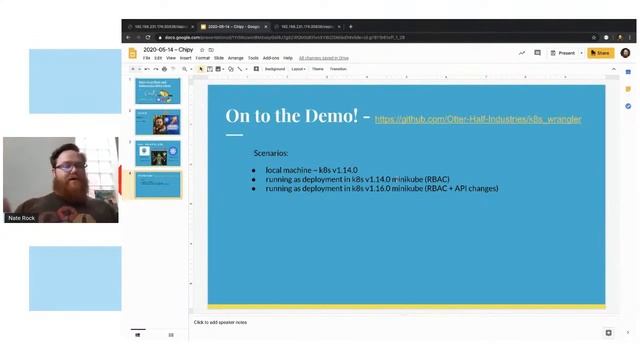The width and height of the screenshot is (640, 360).
Task: Click the Transition button
Action: coord(338,69)
